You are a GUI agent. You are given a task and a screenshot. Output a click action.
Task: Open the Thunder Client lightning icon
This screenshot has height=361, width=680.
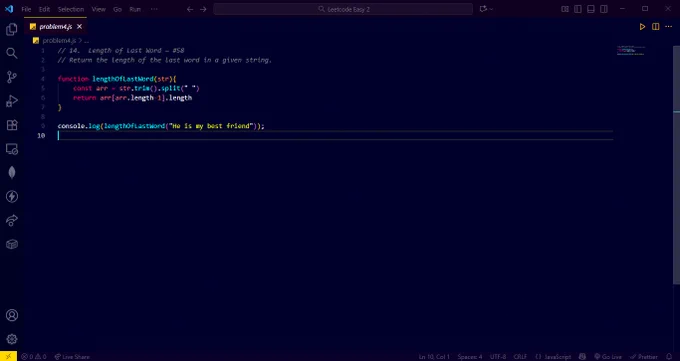point(12,197)
